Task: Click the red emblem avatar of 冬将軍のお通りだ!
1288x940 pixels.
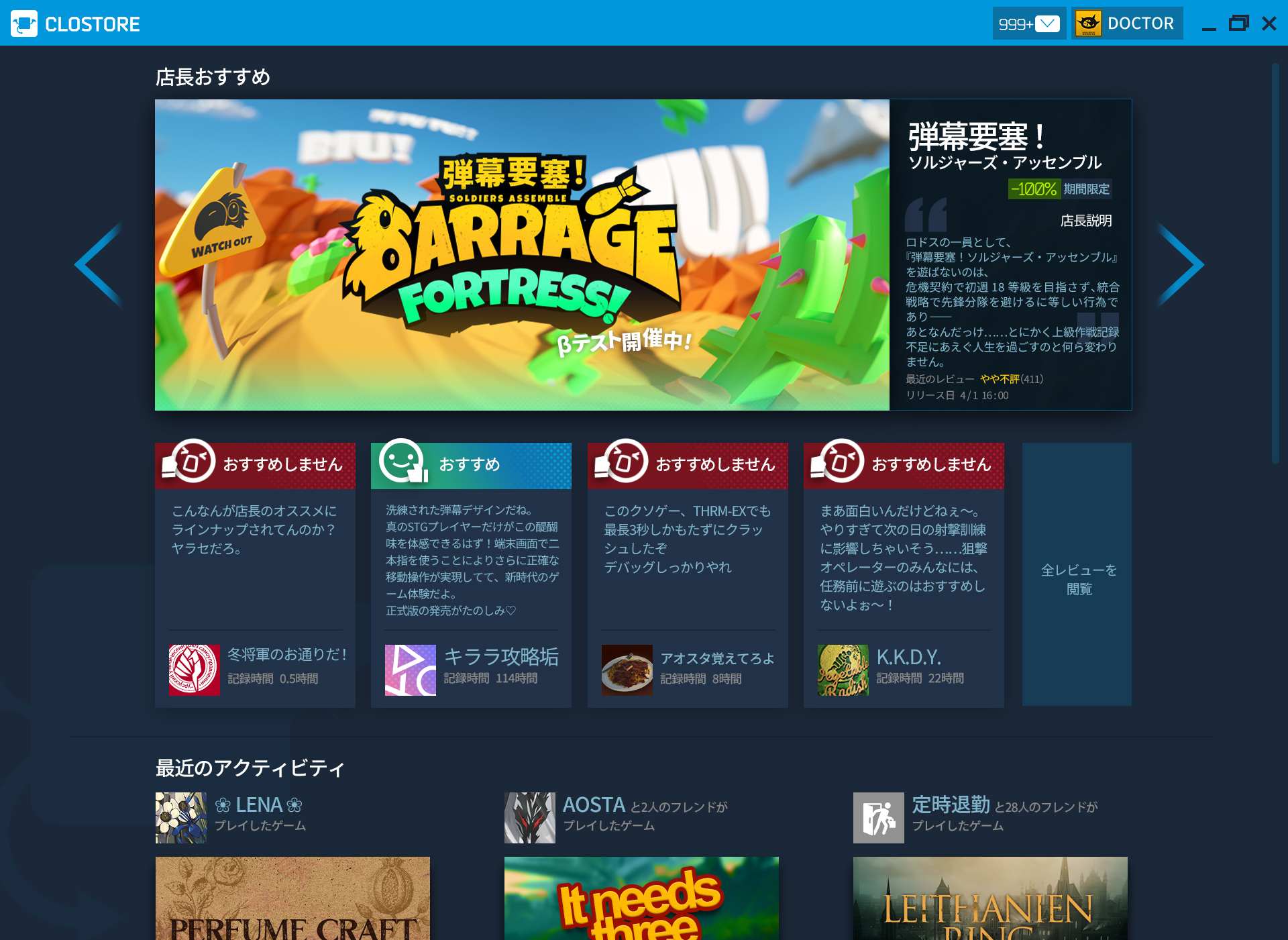Action: point(194,670)
